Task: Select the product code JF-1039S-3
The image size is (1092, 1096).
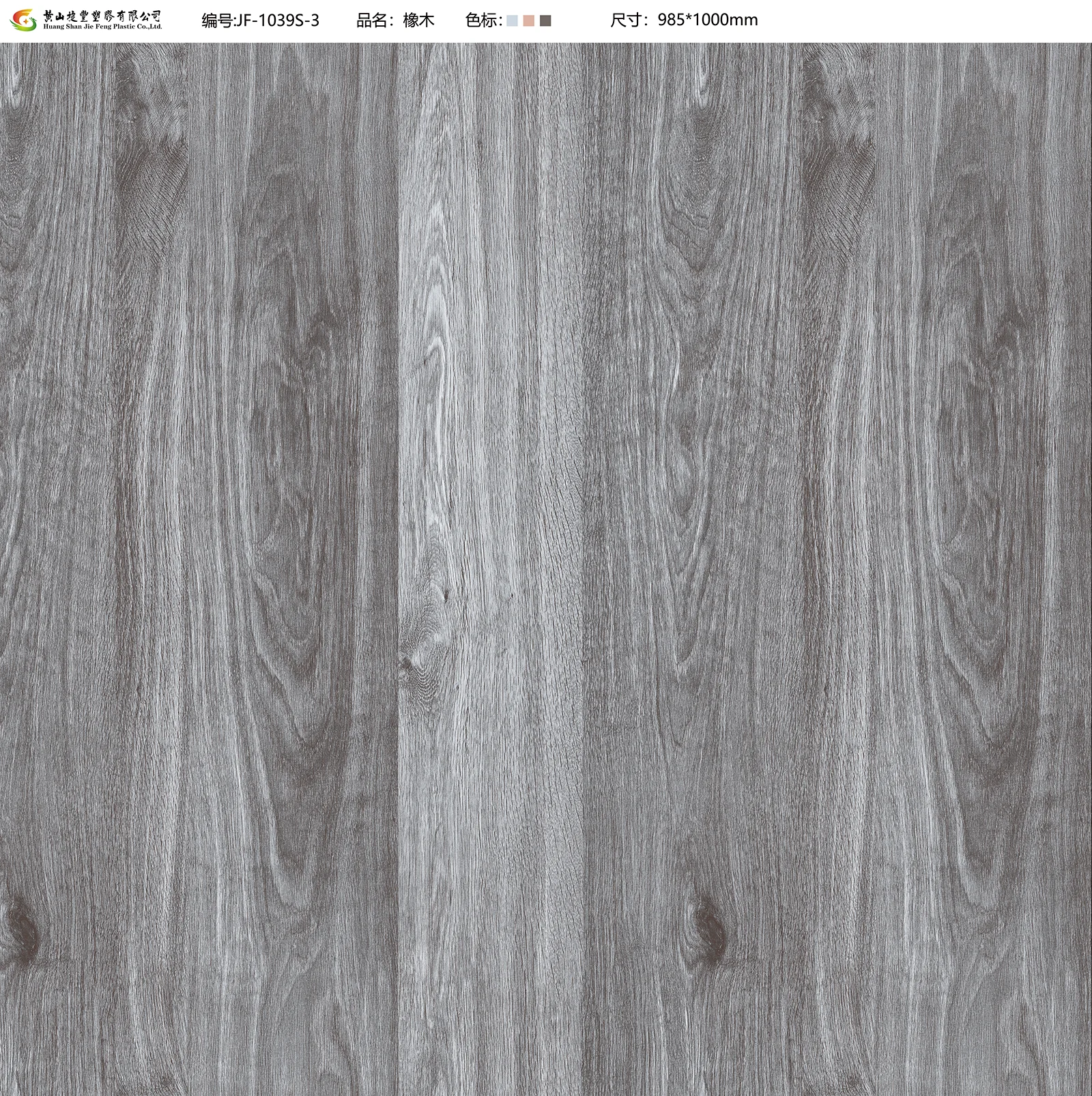Action: point(276,20)
